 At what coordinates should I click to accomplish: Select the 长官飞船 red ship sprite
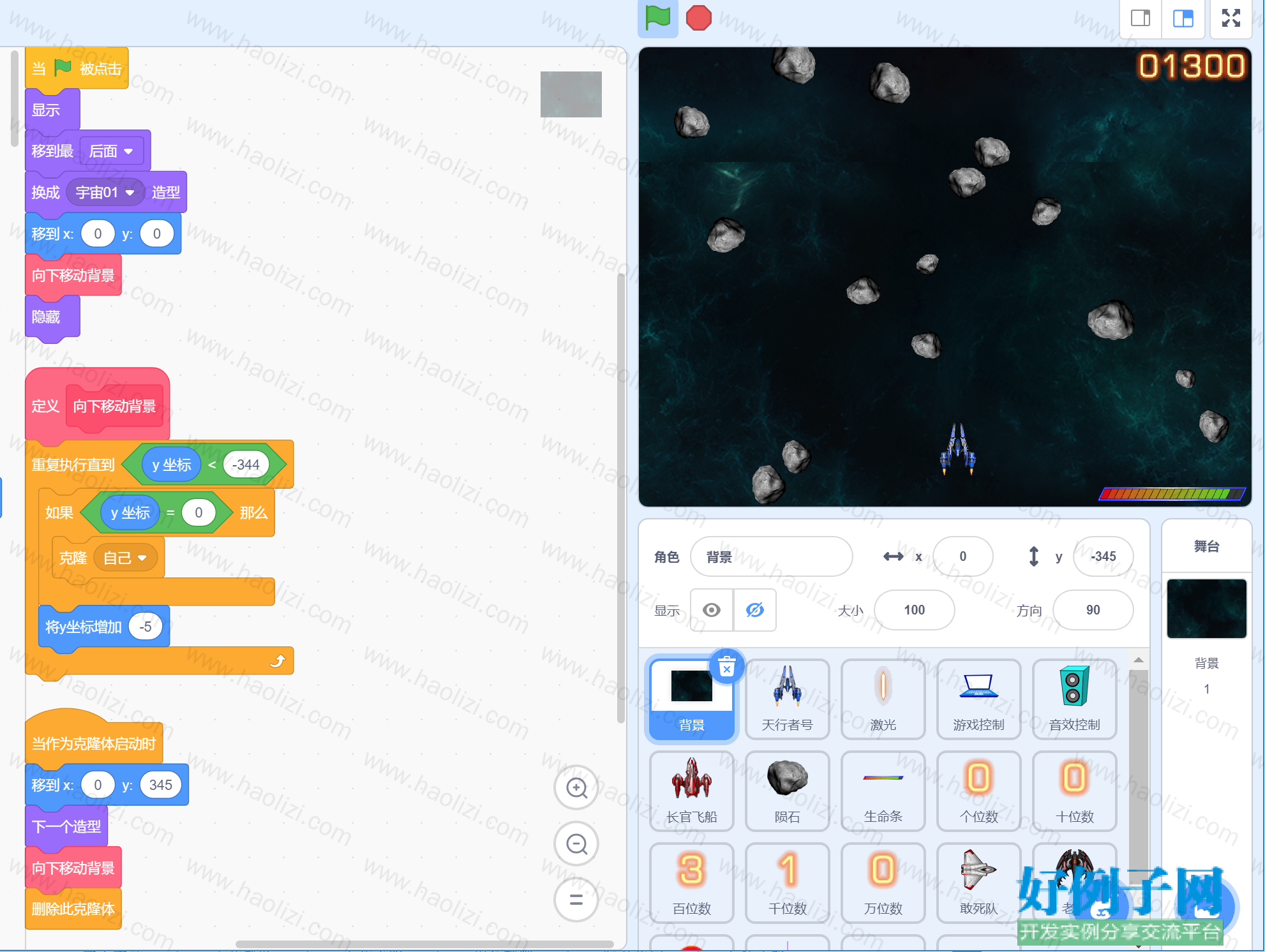pyautogui.click(x=691, y=791)
